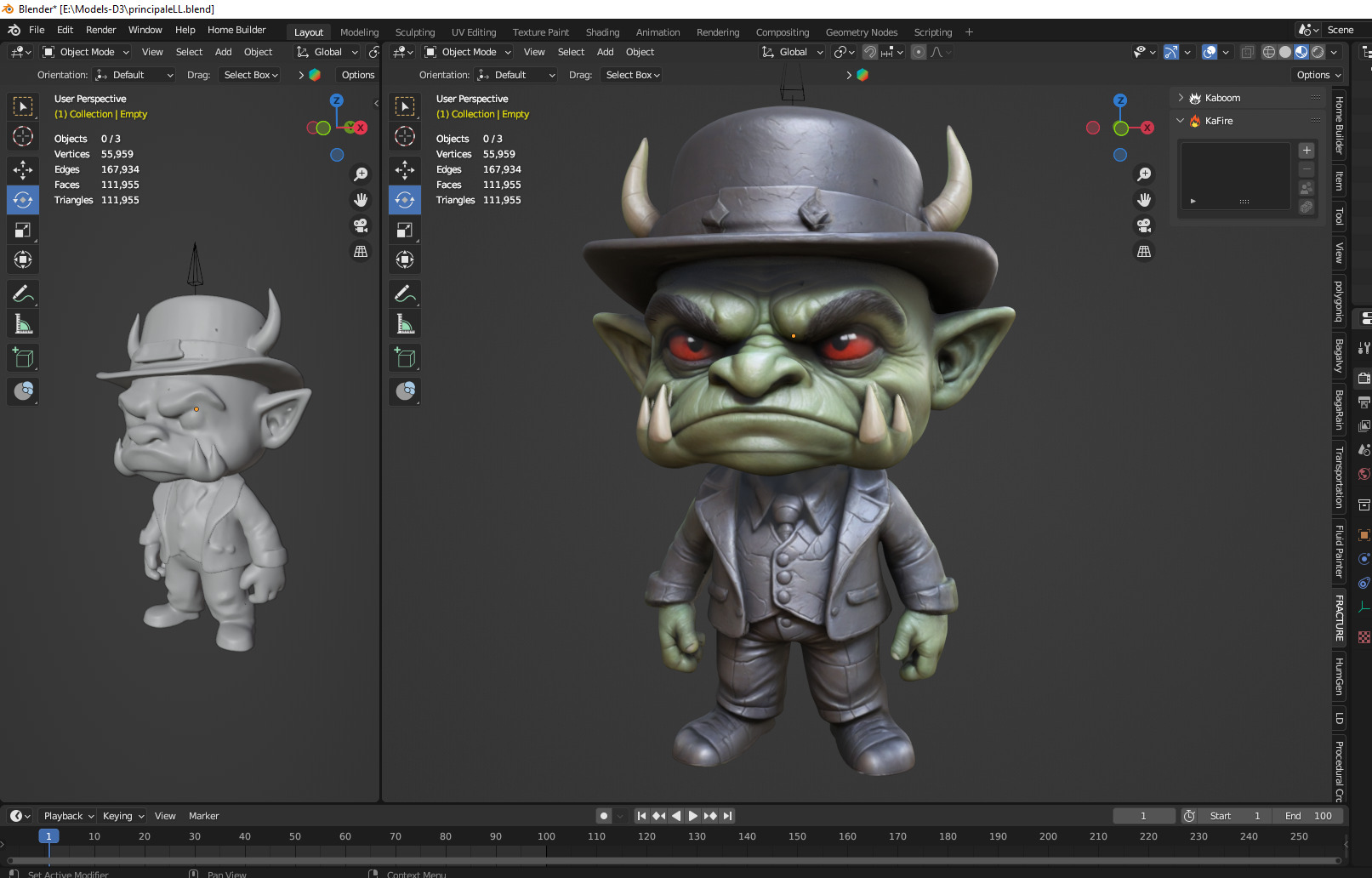Open the File menu

(37, 30)
